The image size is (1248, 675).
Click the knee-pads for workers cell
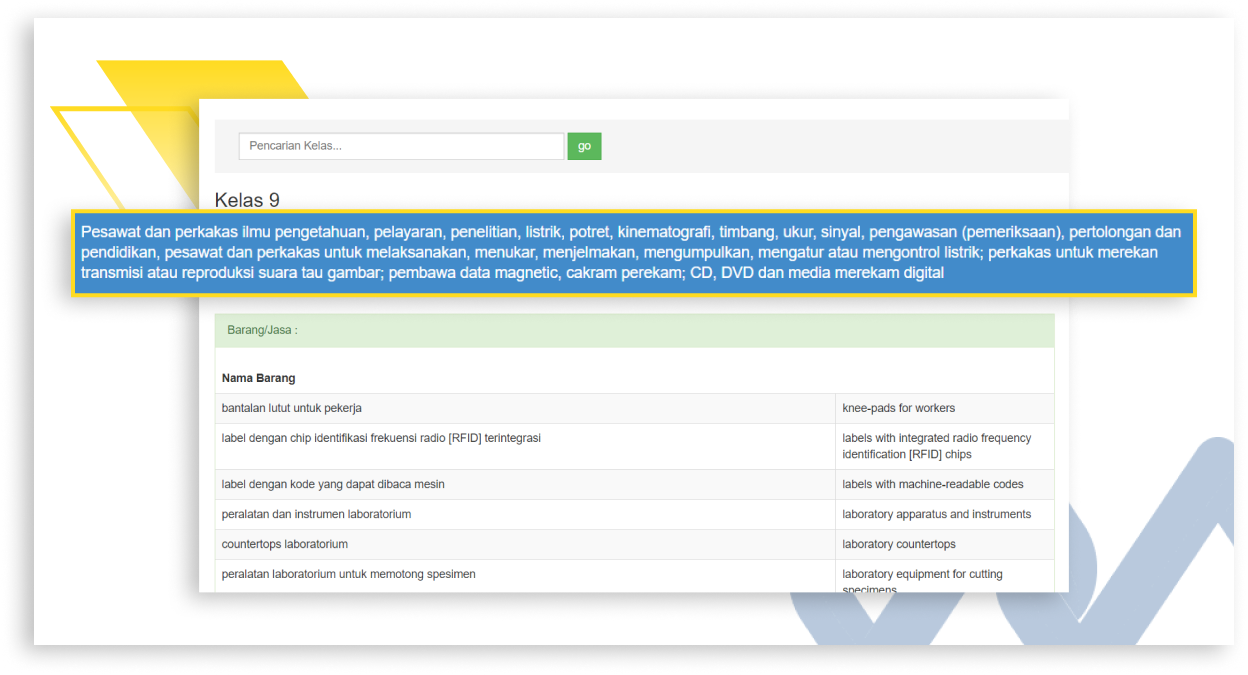click(x=898, y=408)
